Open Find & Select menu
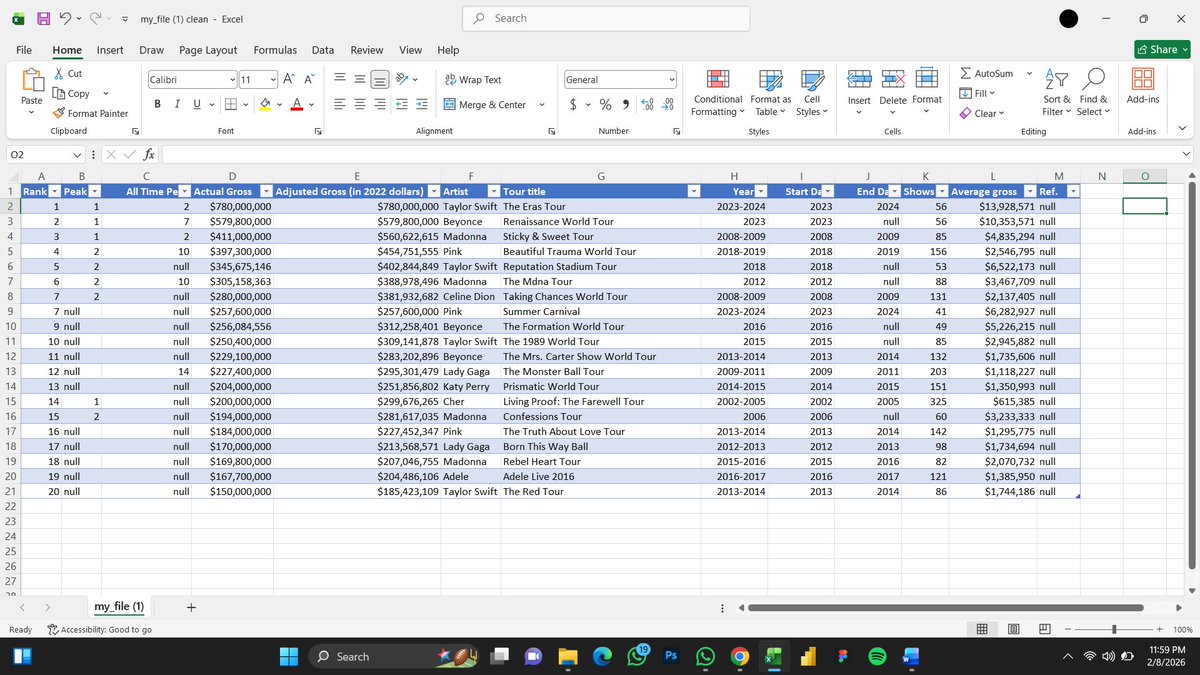 point(1094,93)
